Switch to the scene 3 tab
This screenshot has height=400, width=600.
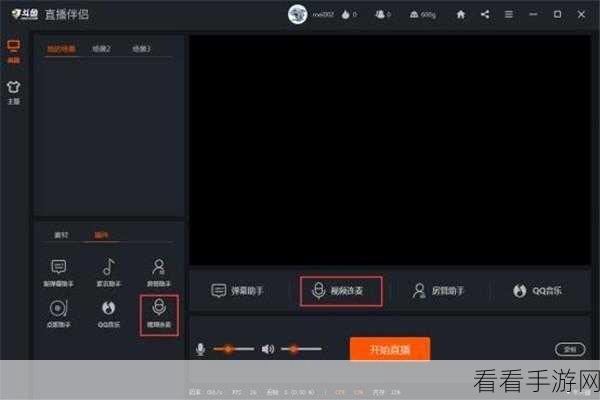142,49
